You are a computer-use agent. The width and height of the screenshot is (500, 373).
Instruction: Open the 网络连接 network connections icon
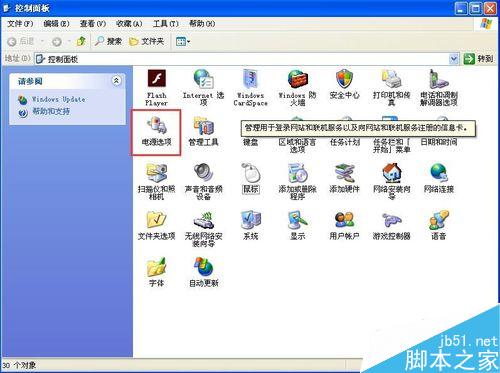click(438, 178)
